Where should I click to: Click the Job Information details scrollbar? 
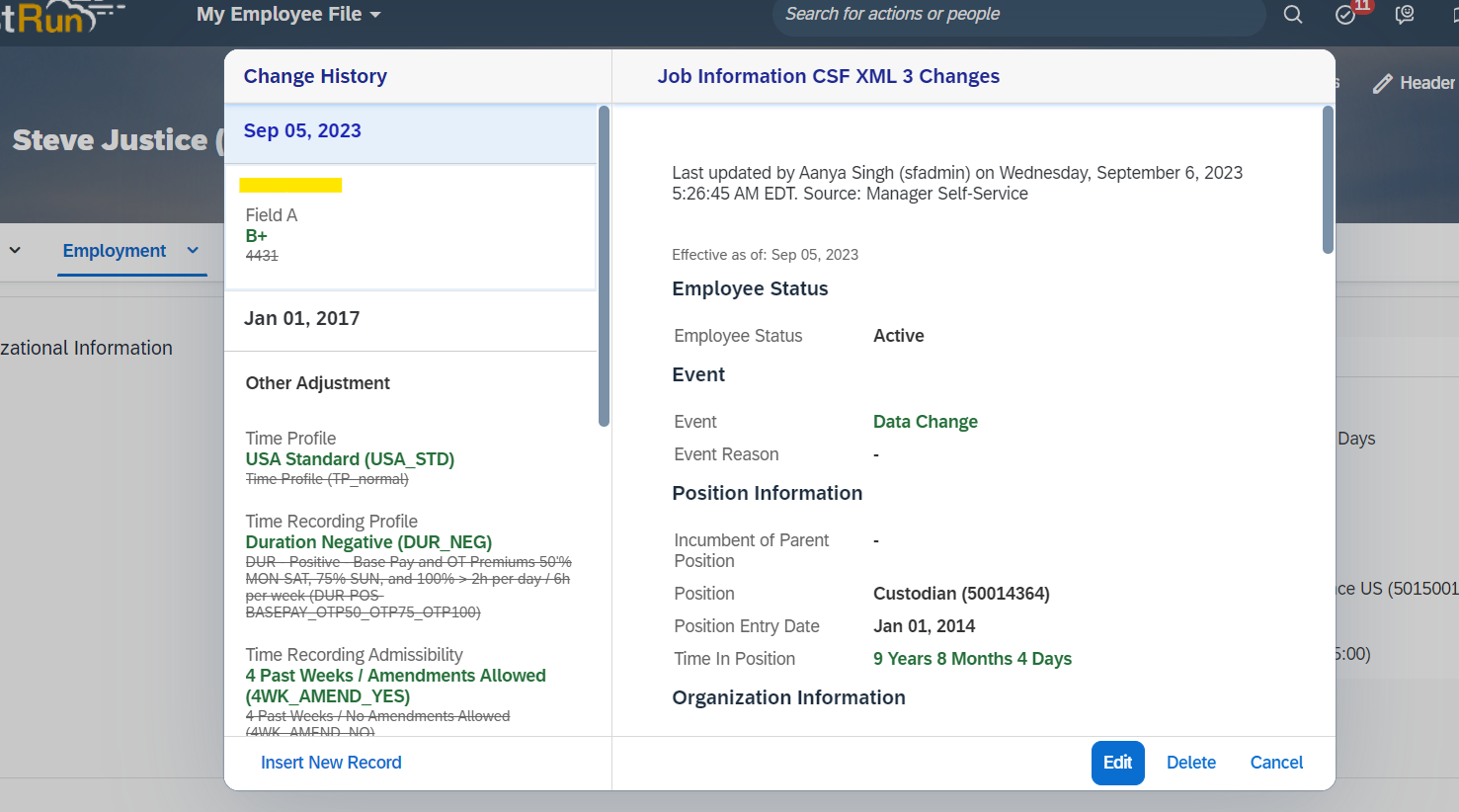coord(1328,180)
